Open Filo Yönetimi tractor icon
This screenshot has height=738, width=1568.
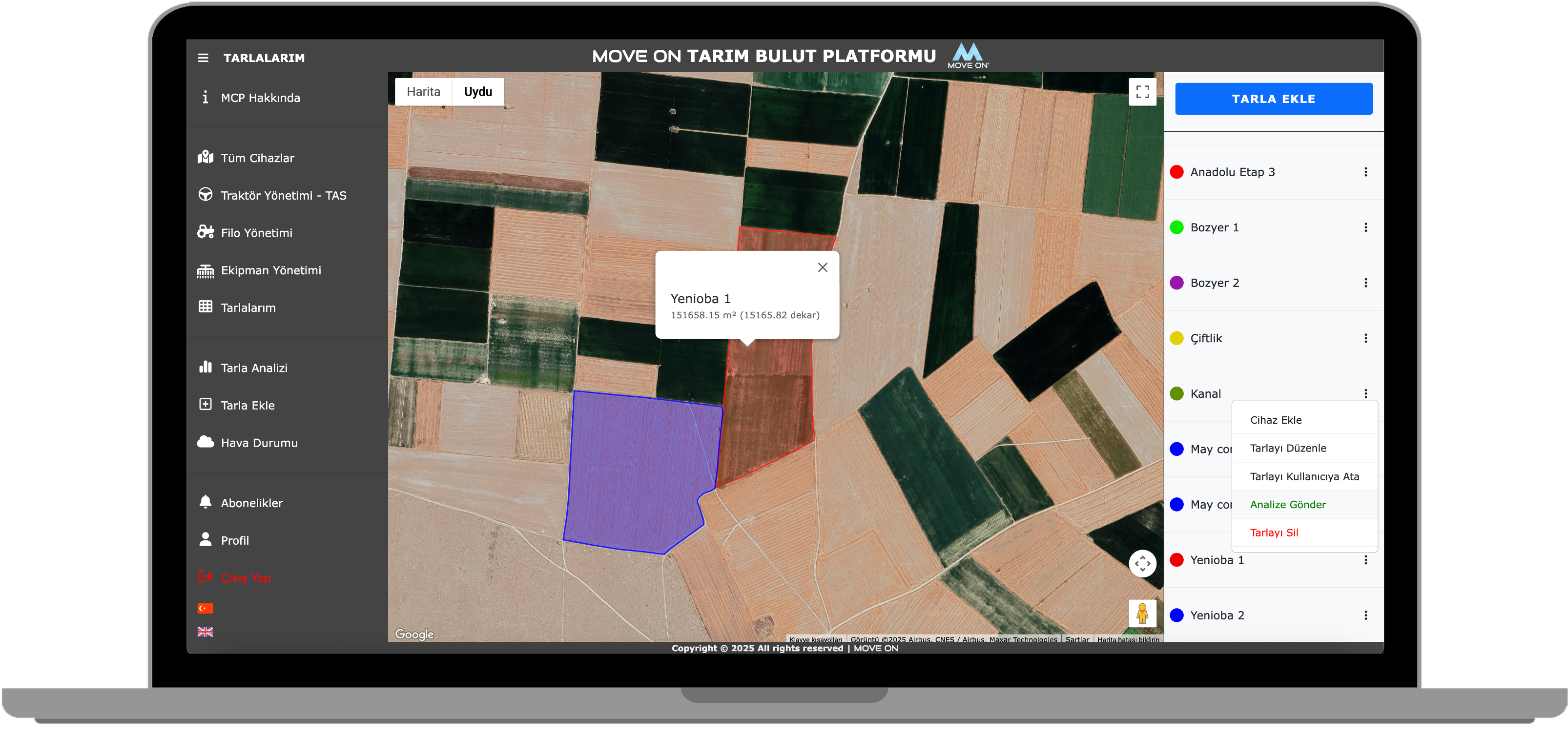pos(205,232)
